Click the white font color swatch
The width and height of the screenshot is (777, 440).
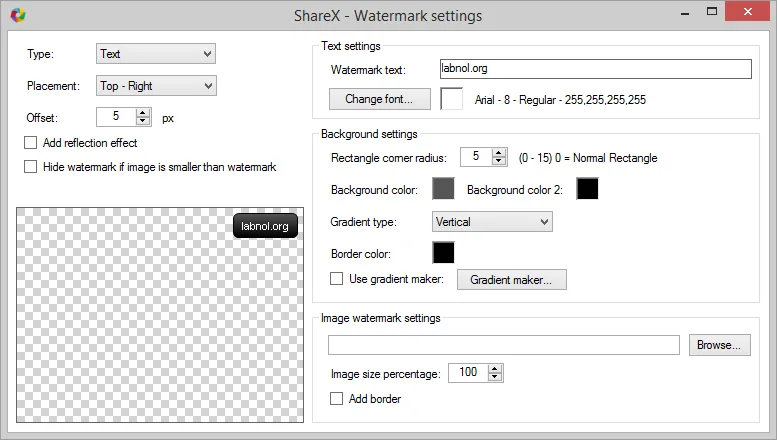pyautogui.click(x=451, y=99)
